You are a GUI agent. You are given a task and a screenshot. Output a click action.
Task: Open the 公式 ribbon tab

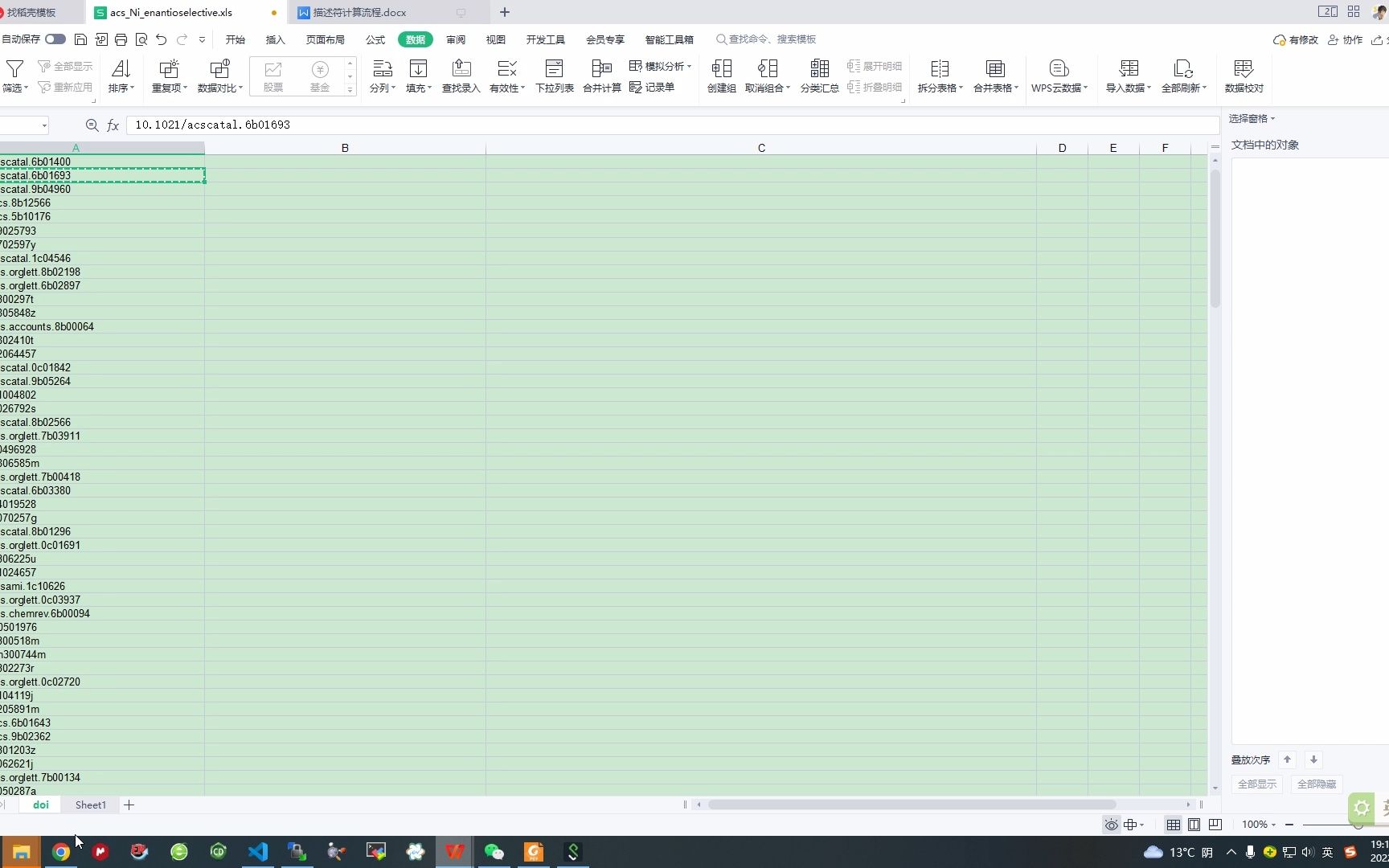[x=375, y=39]
